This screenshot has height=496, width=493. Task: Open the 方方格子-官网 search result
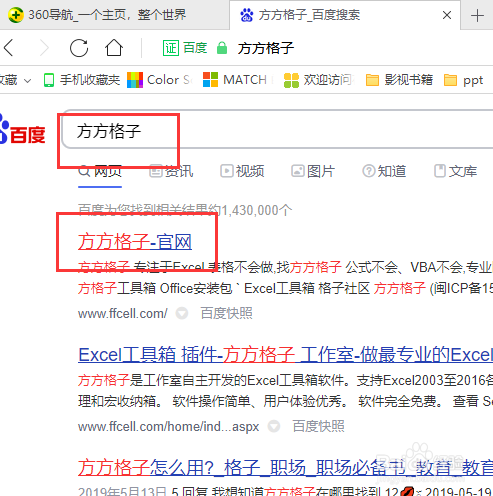[135, 242]
